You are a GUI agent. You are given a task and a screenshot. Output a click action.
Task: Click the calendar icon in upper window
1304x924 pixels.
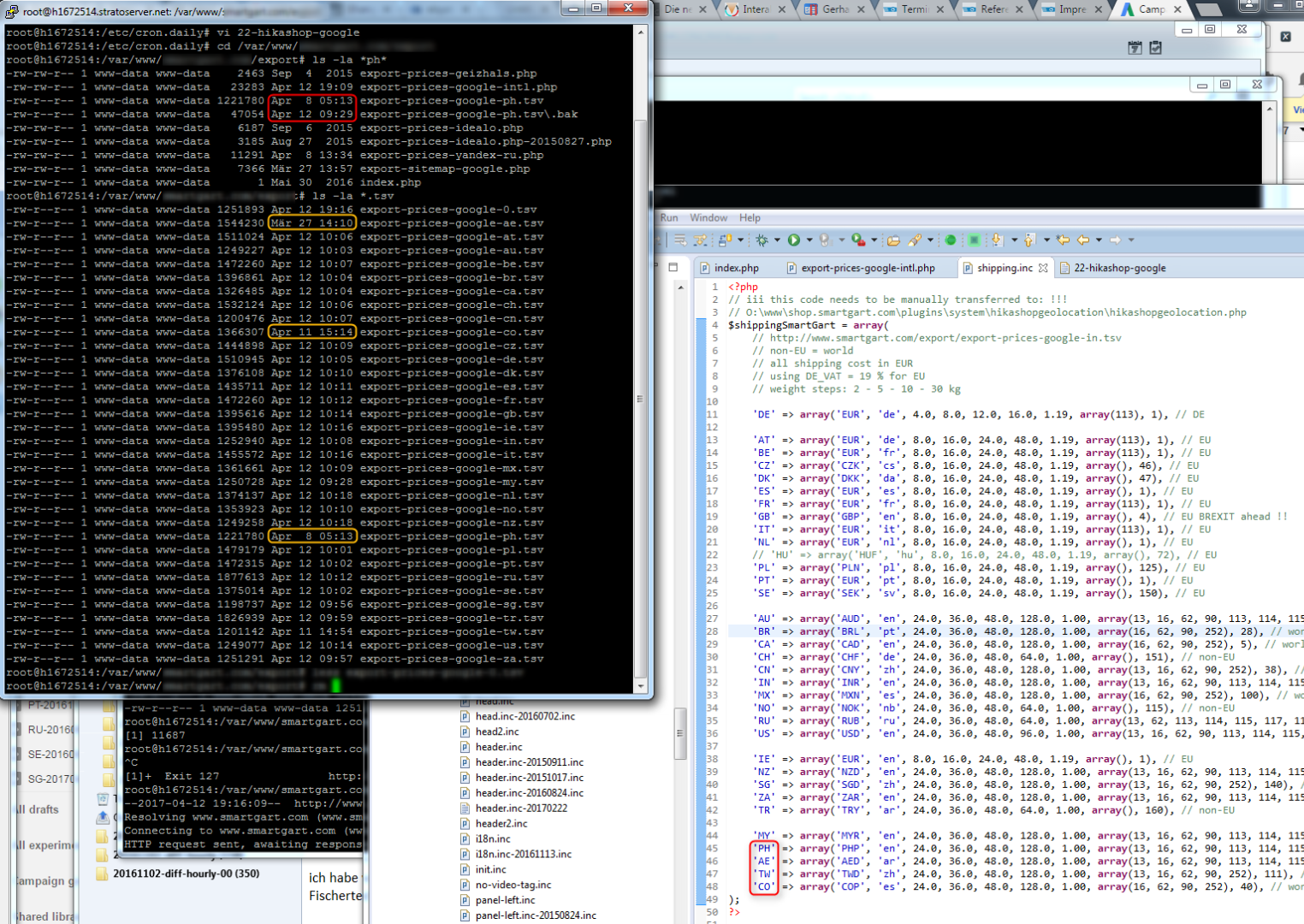pyautogui.click(x=1135, y=48)
